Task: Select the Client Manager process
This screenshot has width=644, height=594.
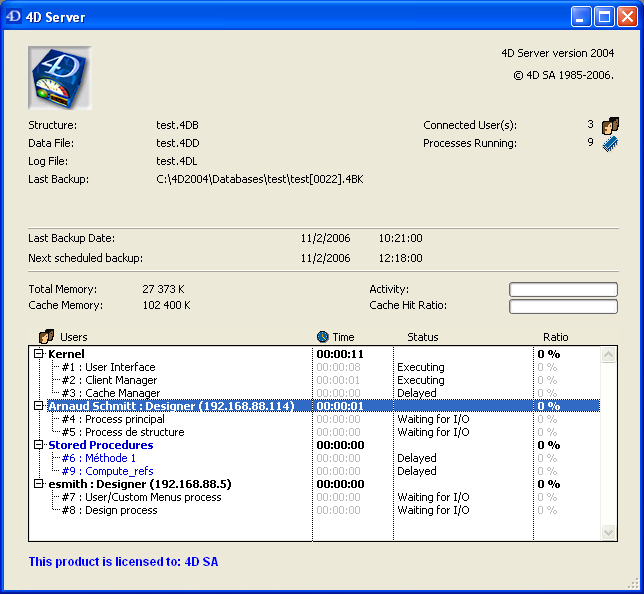Action: 120,380
